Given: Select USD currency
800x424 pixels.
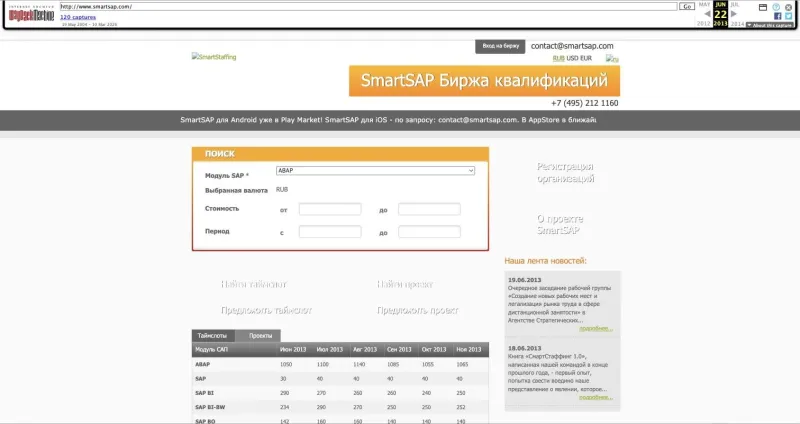Looking at the screenshot, I should coord(572,58).
